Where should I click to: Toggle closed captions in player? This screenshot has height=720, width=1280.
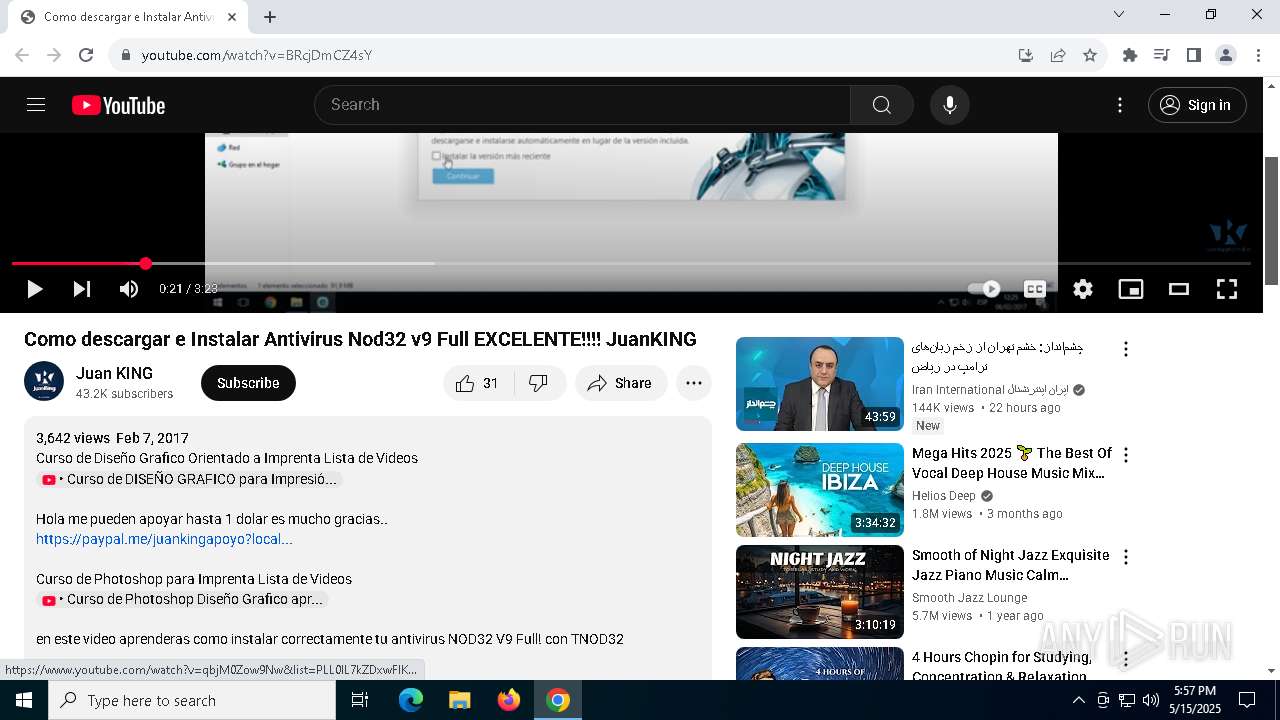1035,289
